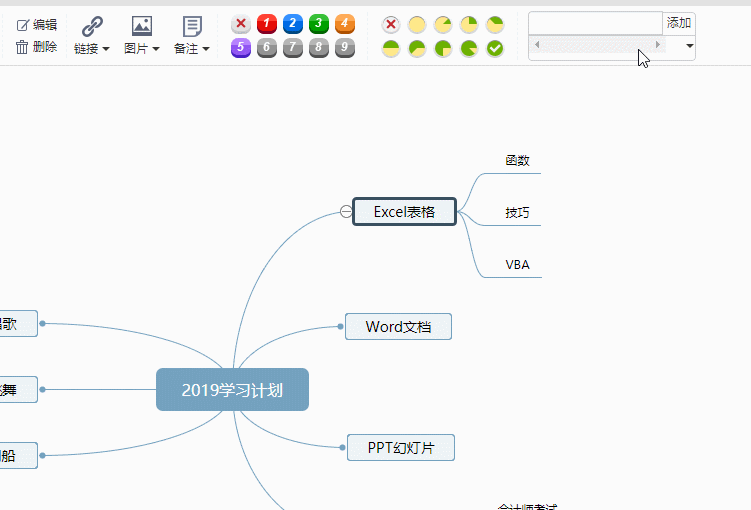Select the Word文档 node

click(398, 327)
